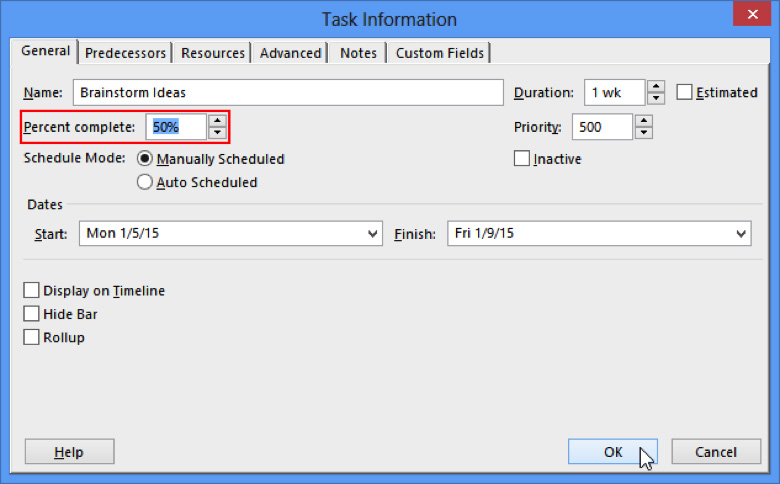Enable the Estimated checkbox

coord(685,92)
